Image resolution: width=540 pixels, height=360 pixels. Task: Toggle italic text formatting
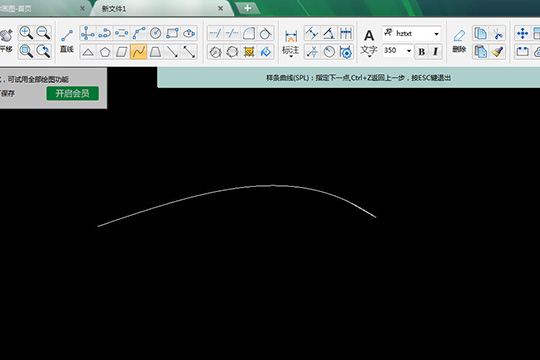point(436,52)
